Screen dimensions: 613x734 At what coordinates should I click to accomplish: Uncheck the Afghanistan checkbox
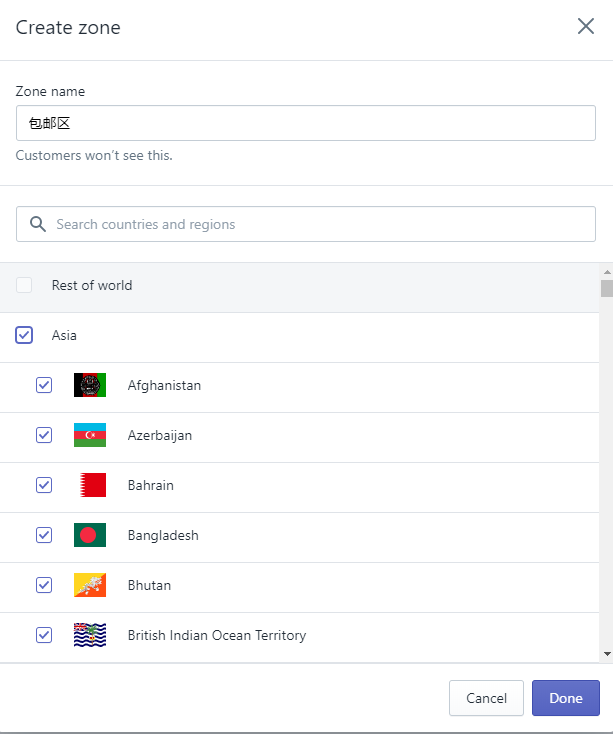click(44, 385)
